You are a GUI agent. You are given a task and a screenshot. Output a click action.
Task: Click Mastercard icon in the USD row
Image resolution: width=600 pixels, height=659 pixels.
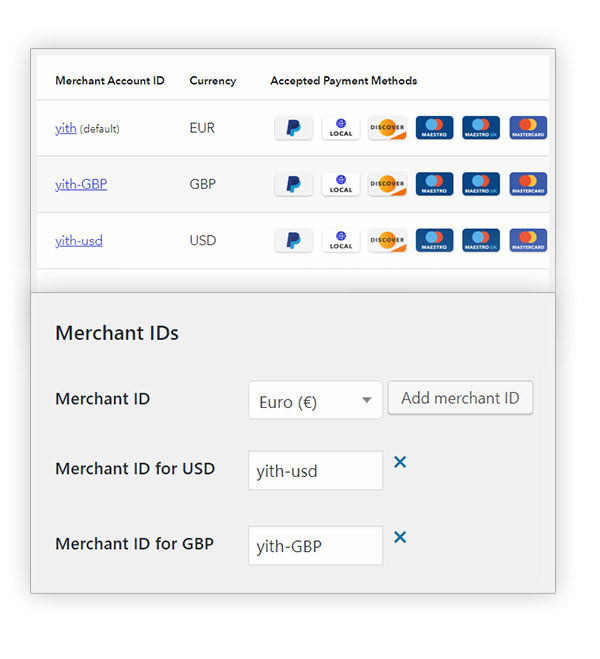click(528, 240)
